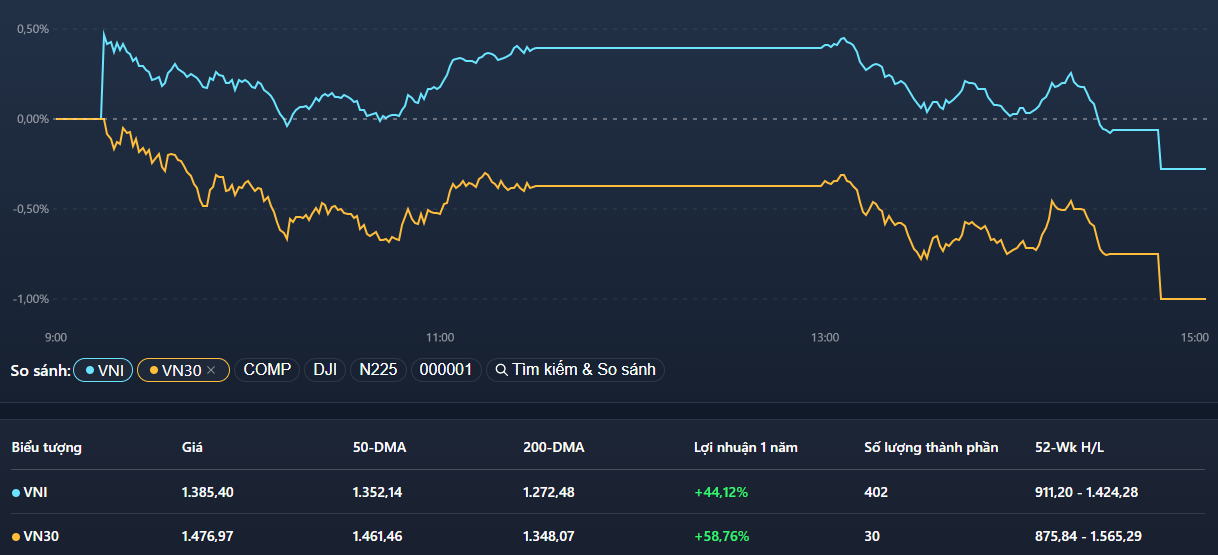Click the magnifier icon in Tìm kiếm & So sánh

pyautogui.click(x=501, y=370)
